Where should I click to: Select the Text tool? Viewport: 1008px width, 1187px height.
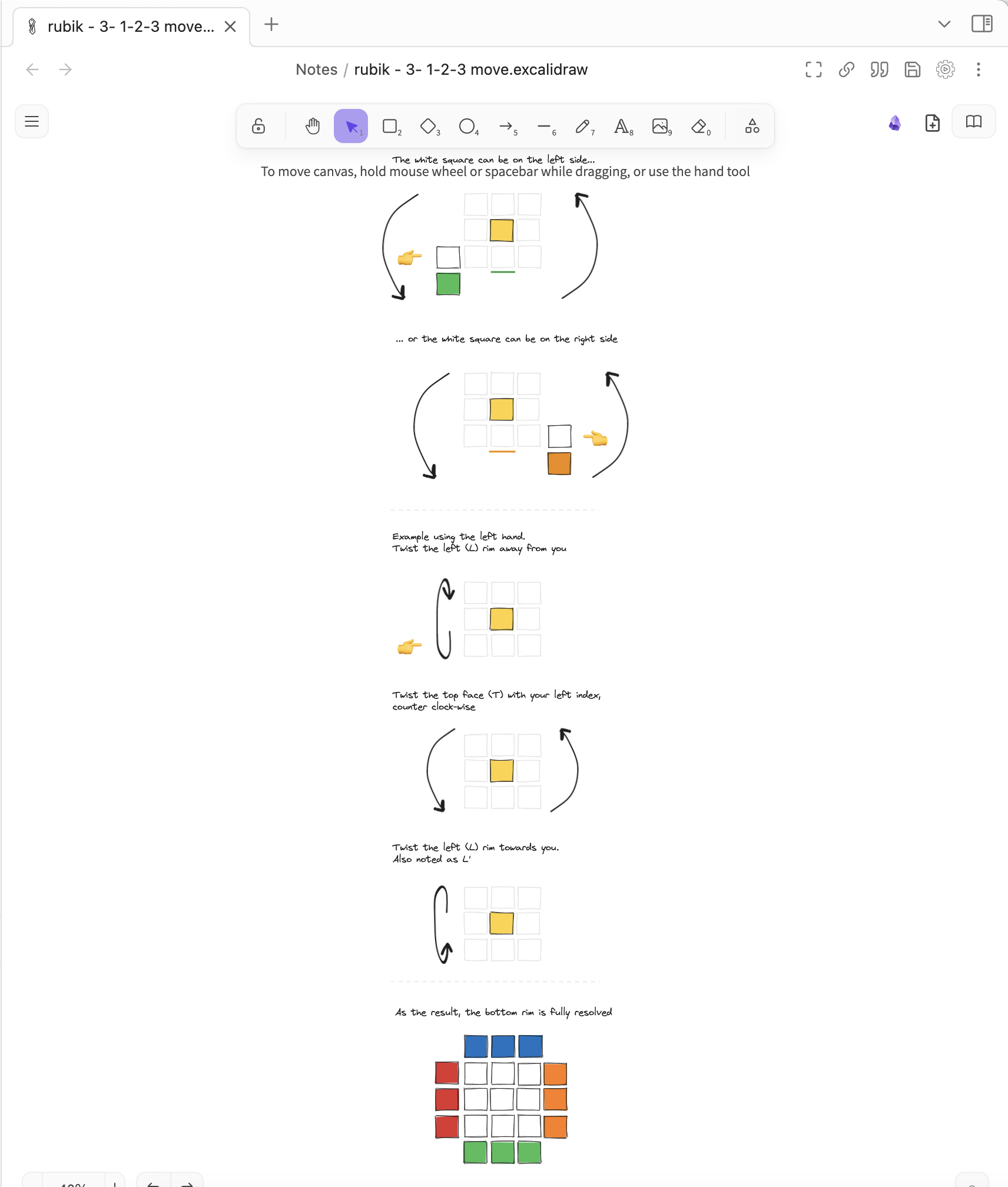(622, 125)
